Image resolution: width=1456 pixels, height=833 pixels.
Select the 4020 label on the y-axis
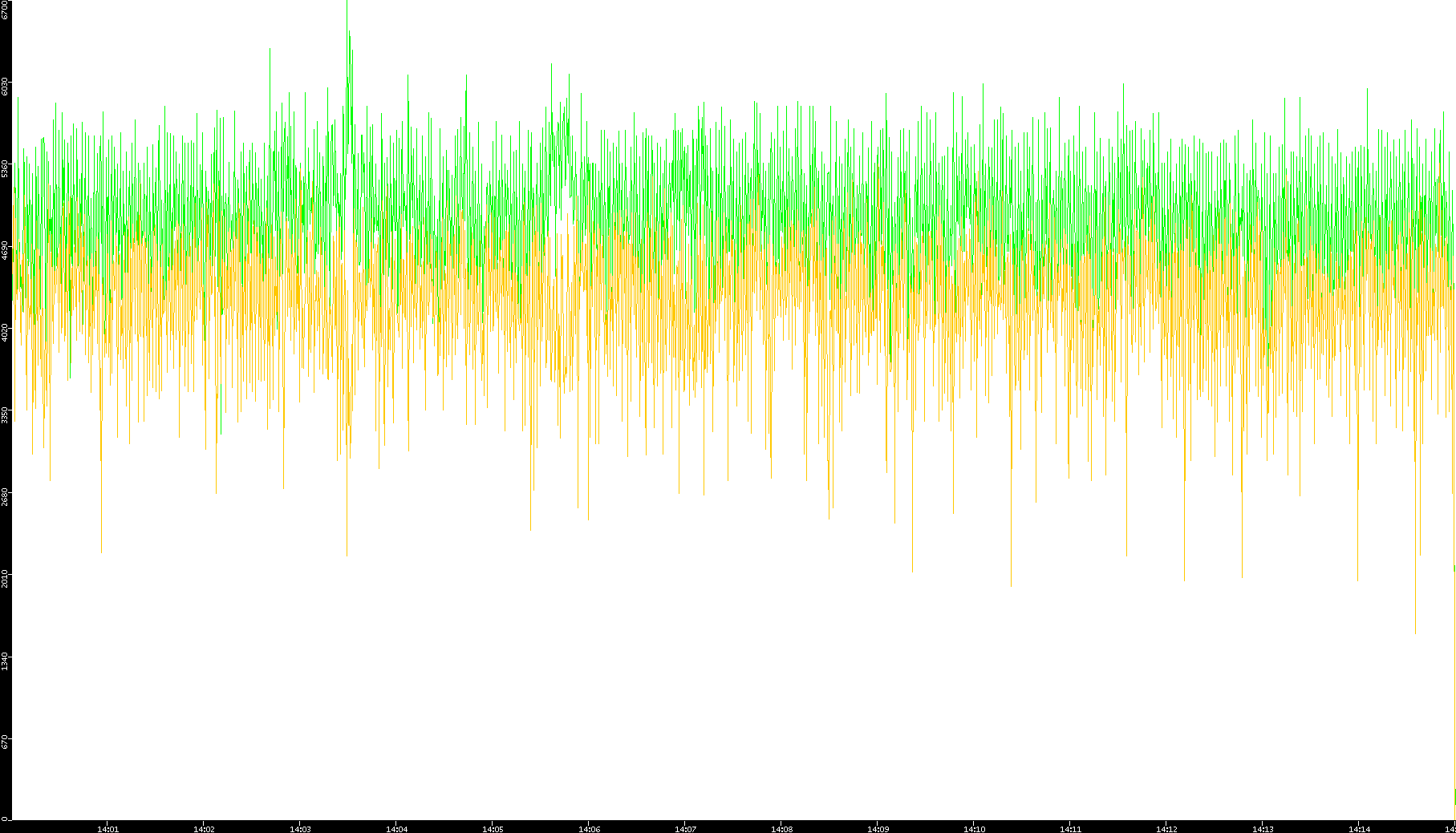(5, 332)
